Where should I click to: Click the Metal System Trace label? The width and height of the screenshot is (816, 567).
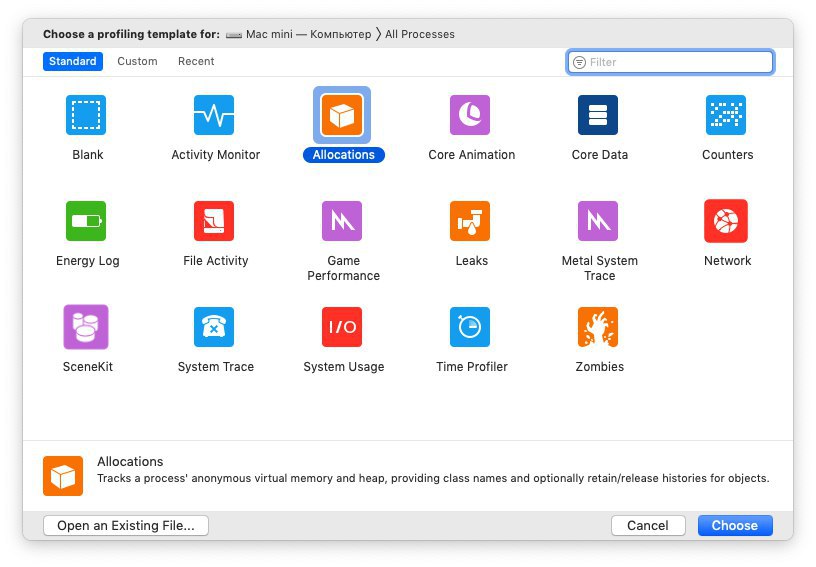600,268
